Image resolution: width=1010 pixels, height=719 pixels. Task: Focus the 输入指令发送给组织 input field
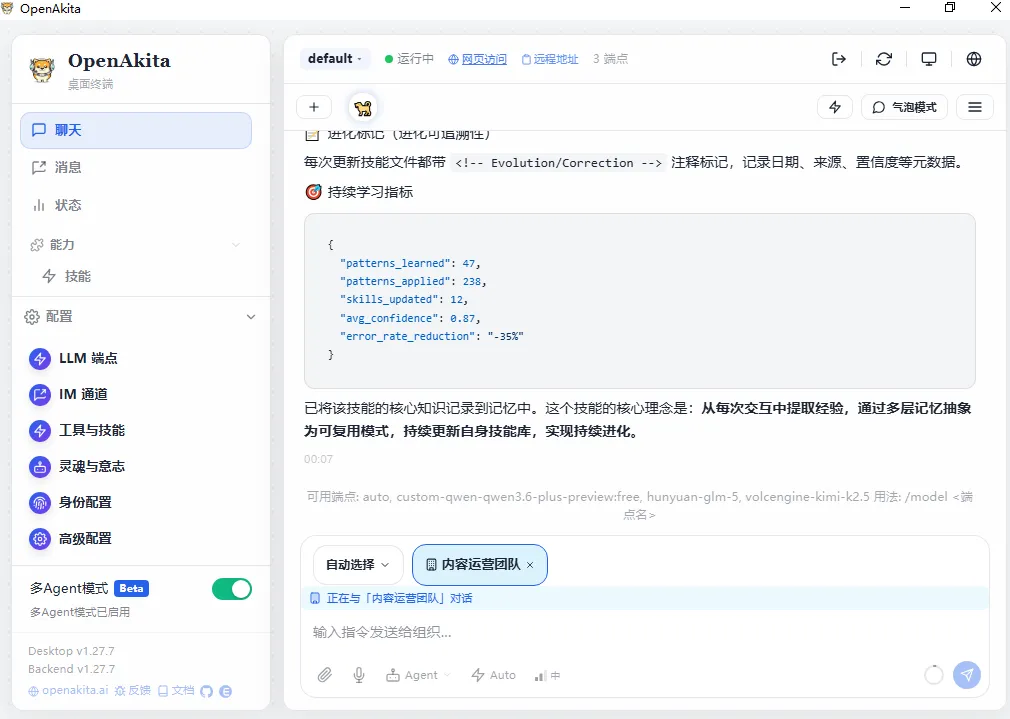tap(644, 633)
